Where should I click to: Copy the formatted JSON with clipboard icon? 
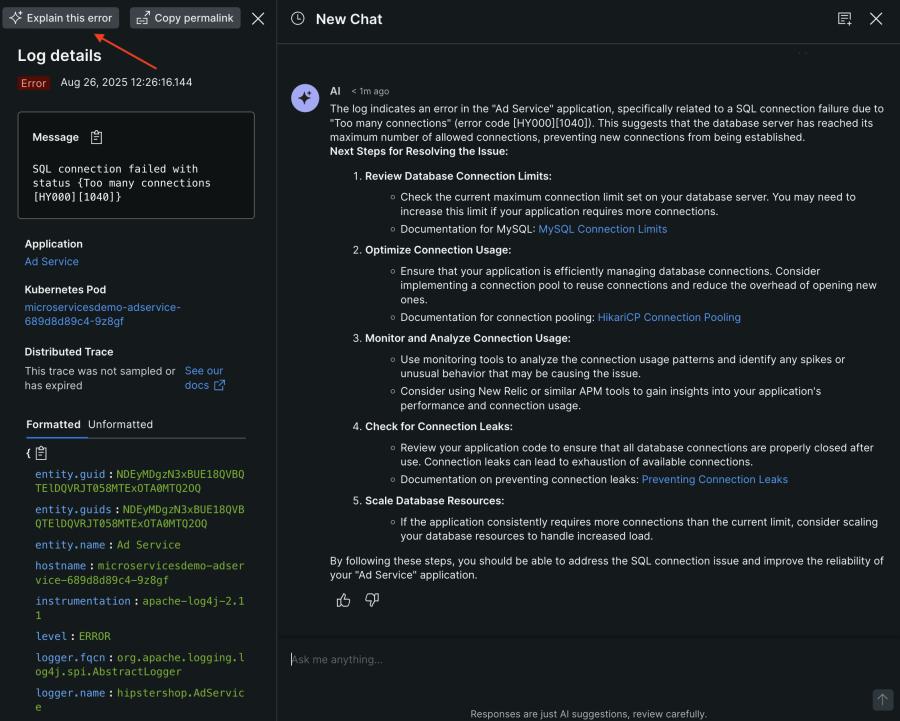tap(41, 453)
